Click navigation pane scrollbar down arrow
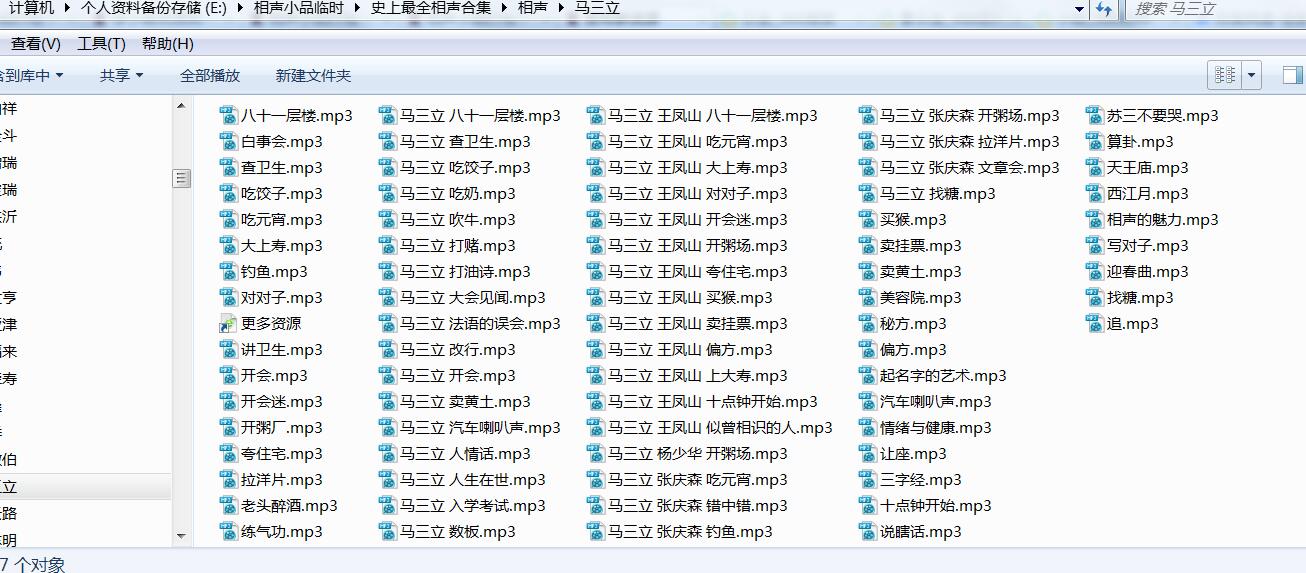This screenshot has width=1306, height=573. point(182,538)
